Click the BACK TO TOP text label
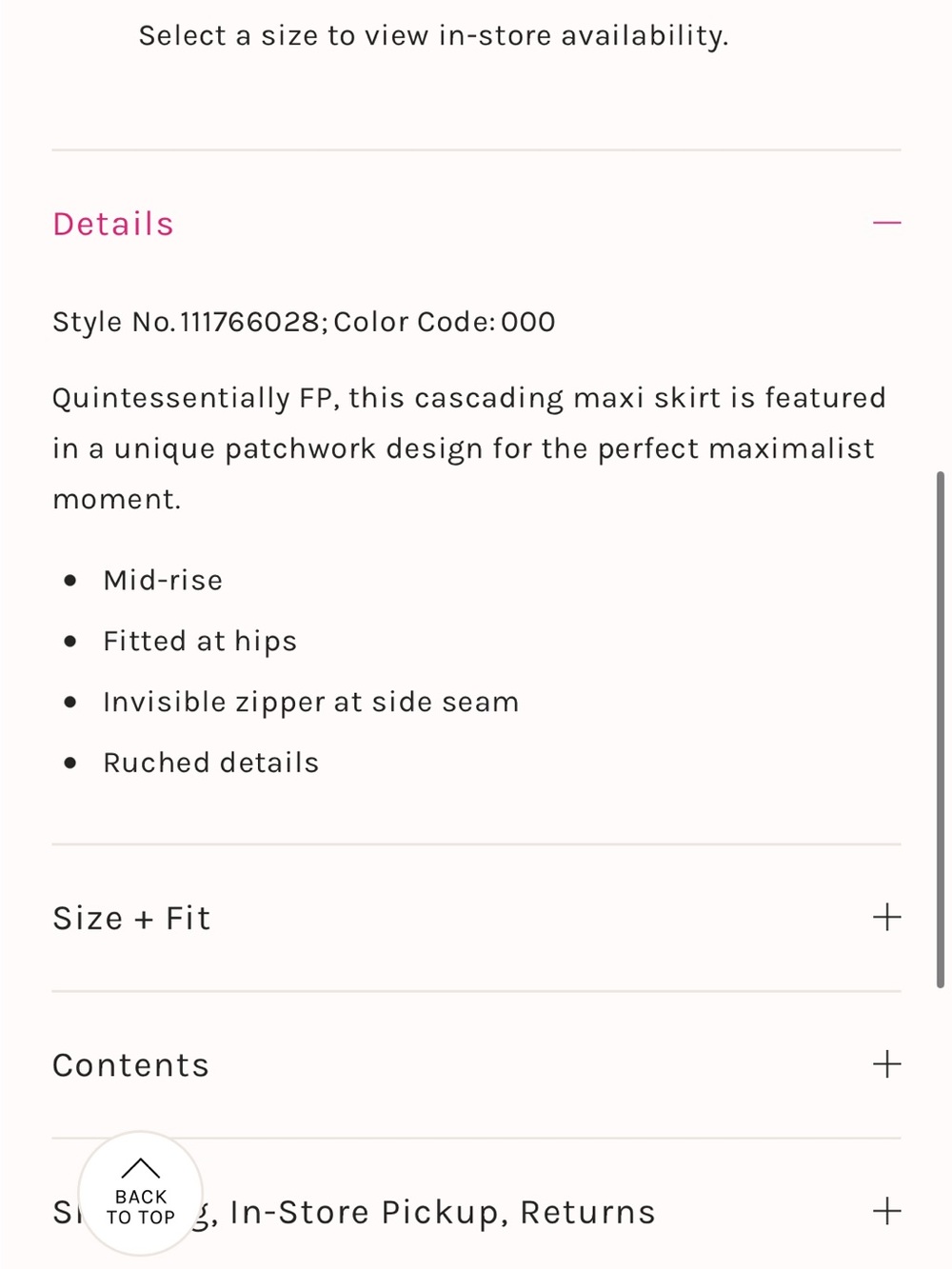 [x=141, y=1207]
